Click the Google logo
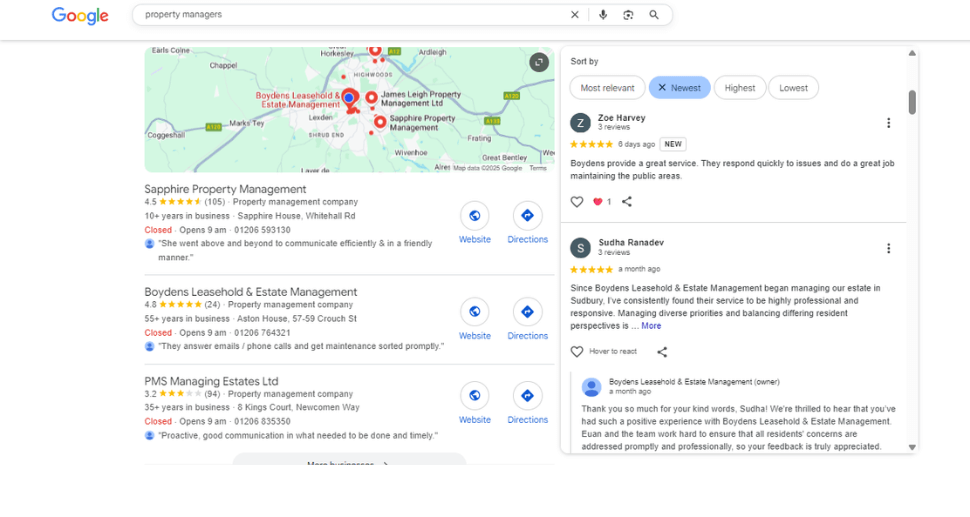 [80, 15]
